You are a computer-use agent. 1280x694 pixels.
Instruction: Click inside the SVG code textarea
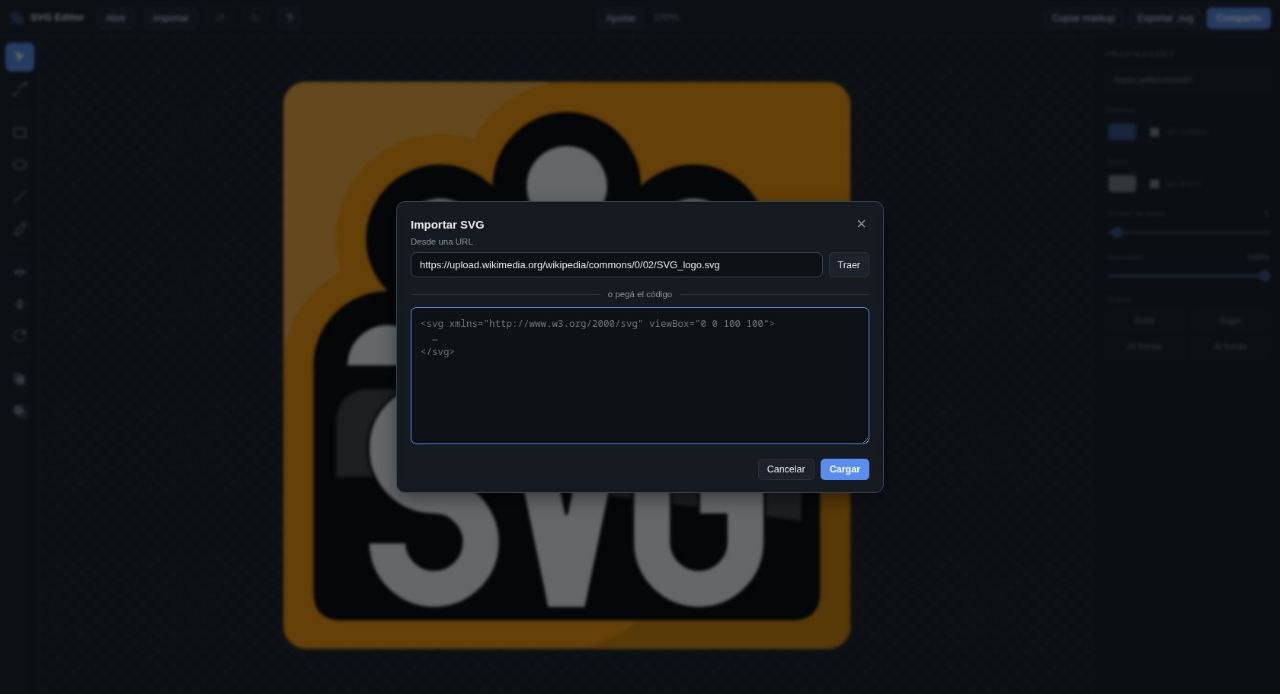640,375
